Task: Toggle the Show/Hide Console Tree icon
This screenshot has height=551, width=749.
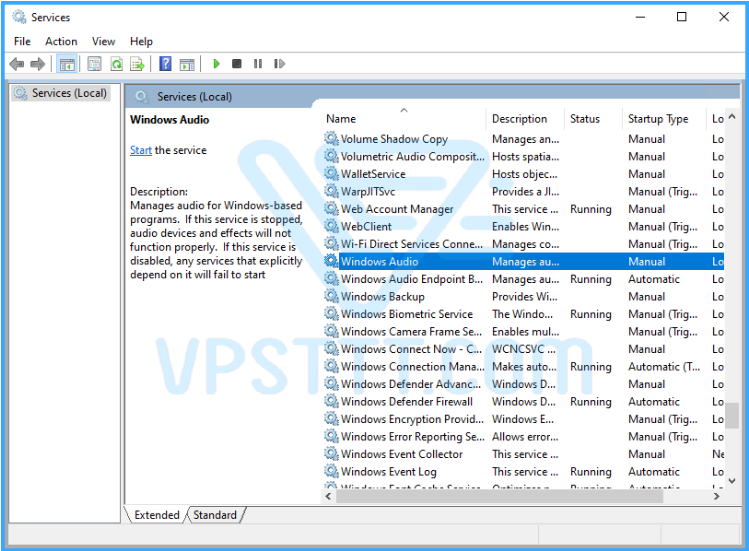Action: coord(67,64)
